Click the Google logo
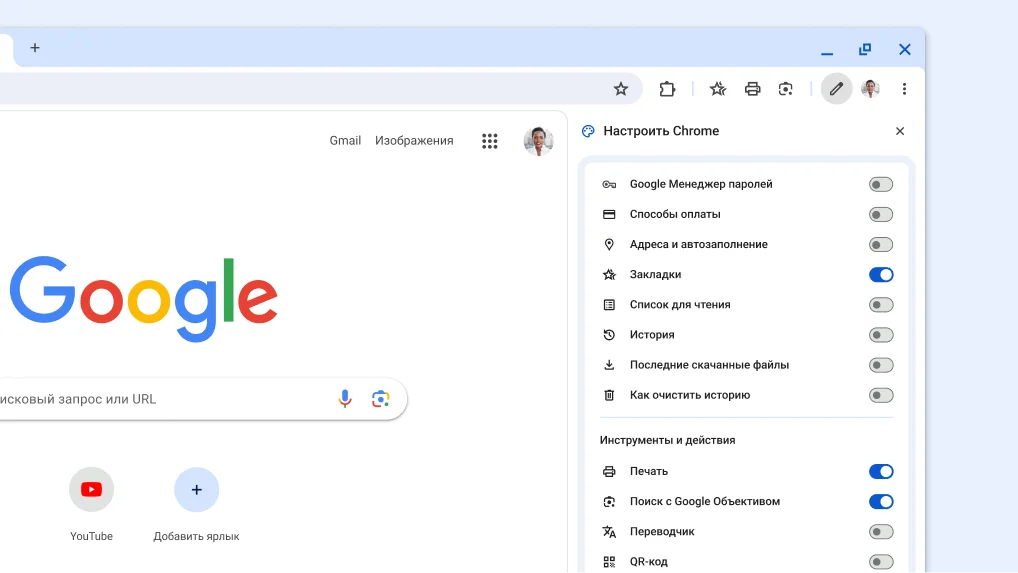This screenshot has width=1018, height=573. coord(144,299)
